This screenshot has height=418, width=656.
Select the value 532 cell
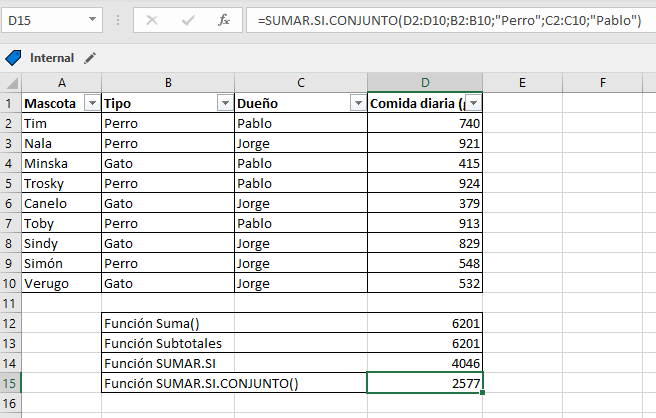point(425,283)
